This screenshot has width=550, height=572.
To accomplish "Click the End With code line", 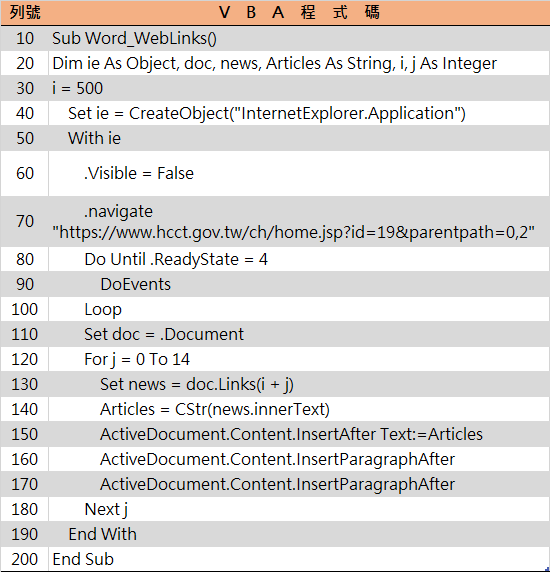I will click(x=102, y=534).
